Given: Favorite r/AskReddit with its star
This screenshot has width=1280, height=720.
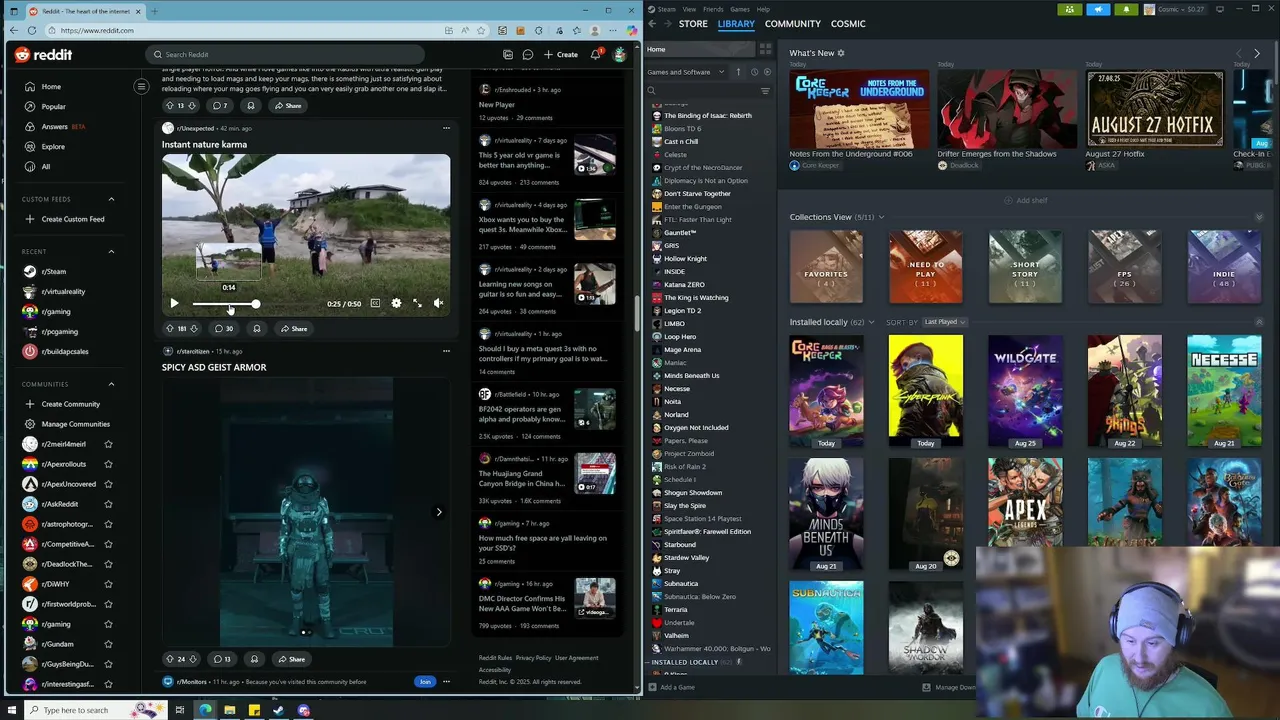Looking at the screenshot, I should [x=108, y=504].
